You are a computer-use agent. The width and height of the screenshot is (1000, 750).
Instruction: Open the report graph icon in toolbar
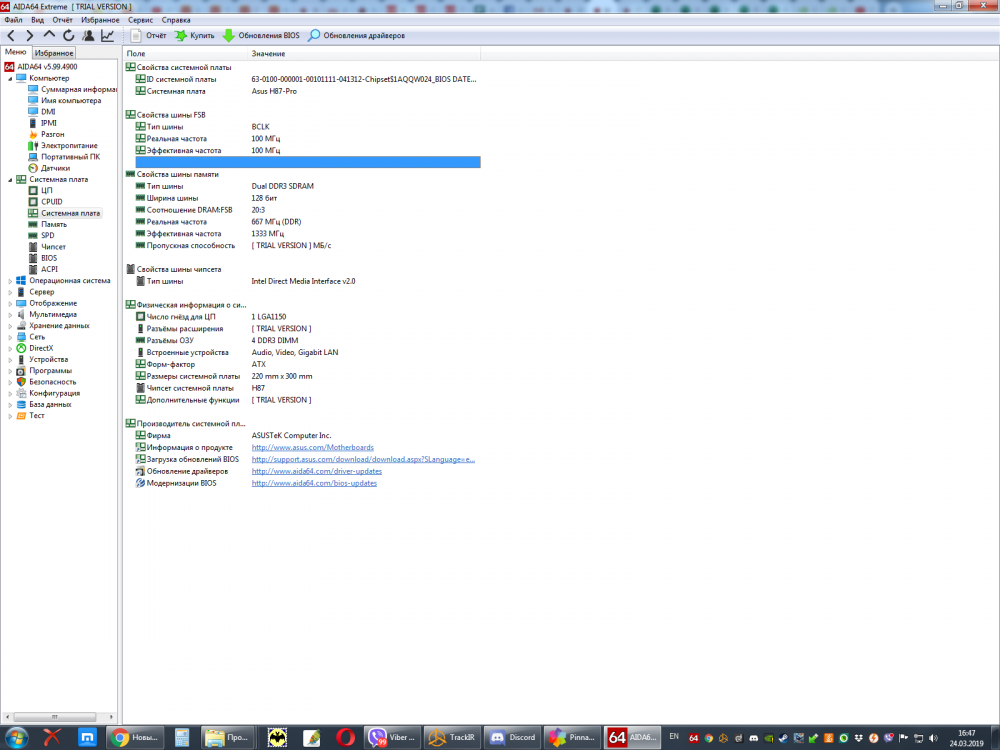click(107, 36)
